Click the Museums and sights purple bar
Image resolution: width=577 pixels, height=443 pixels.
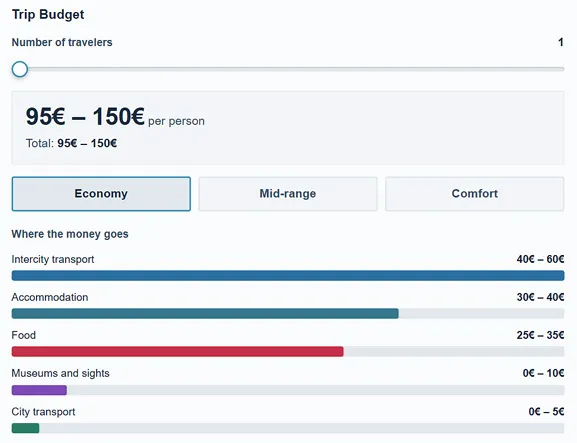[x=39, y=390]
